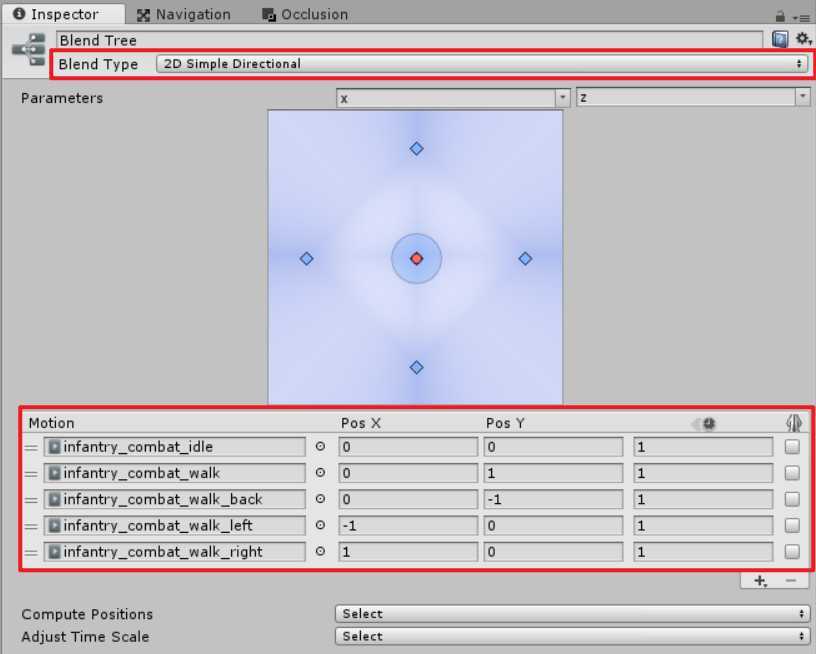Open object picker for infantry_combat_walk_back
Screen dimensions: 816x654
(x=321, y=498)
